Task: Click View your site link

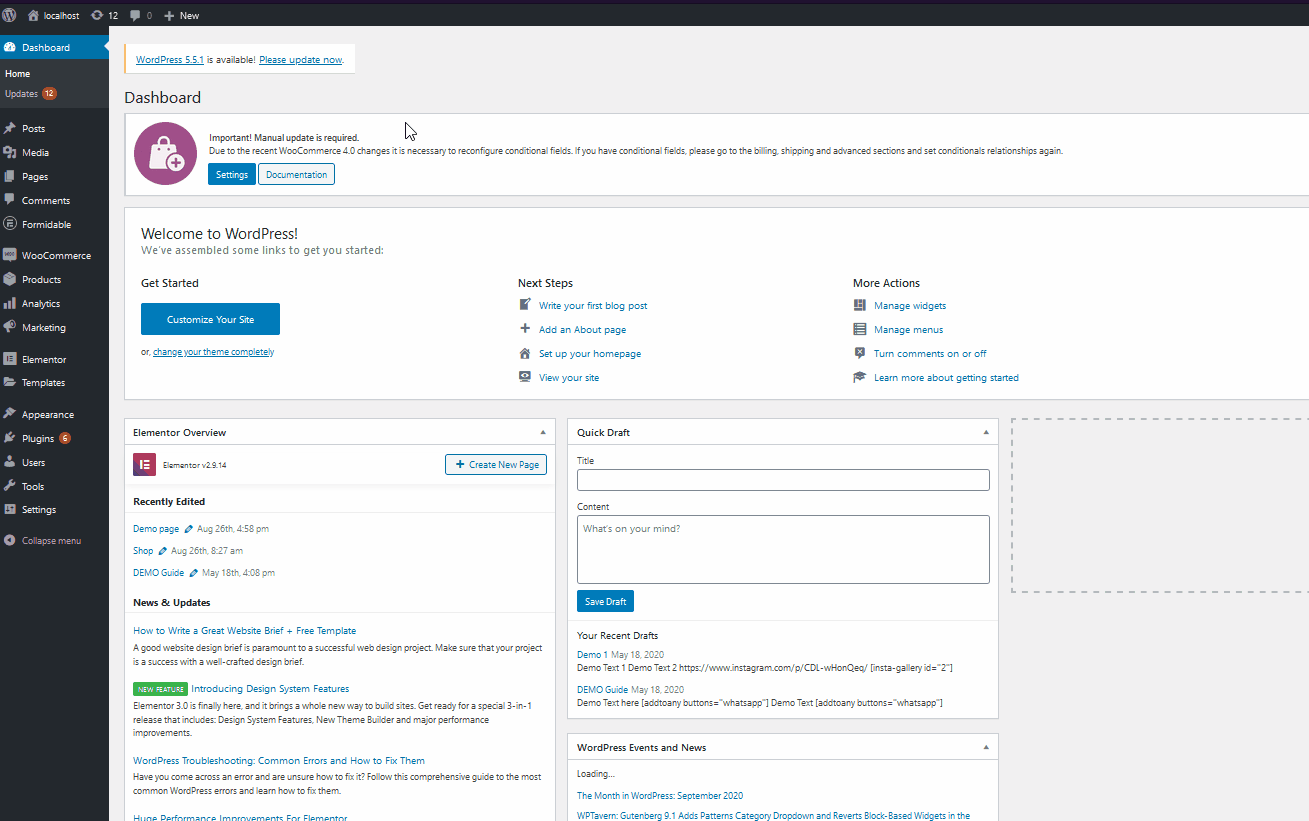Action: click(569, 377)
